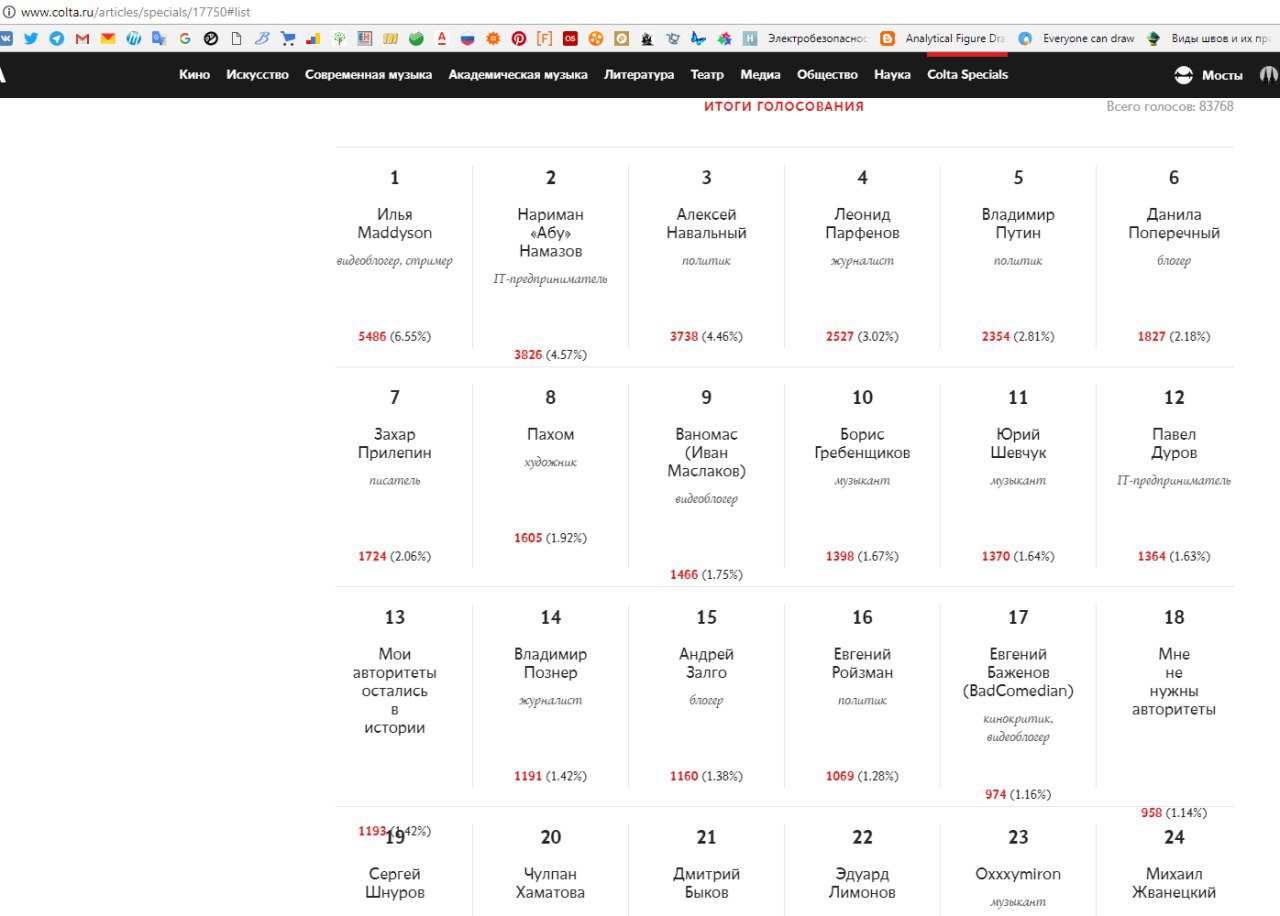1280x916 pixels.
Task: Select the Colta Specials tab
Action: pyautogui.click(x=967, y=75)
